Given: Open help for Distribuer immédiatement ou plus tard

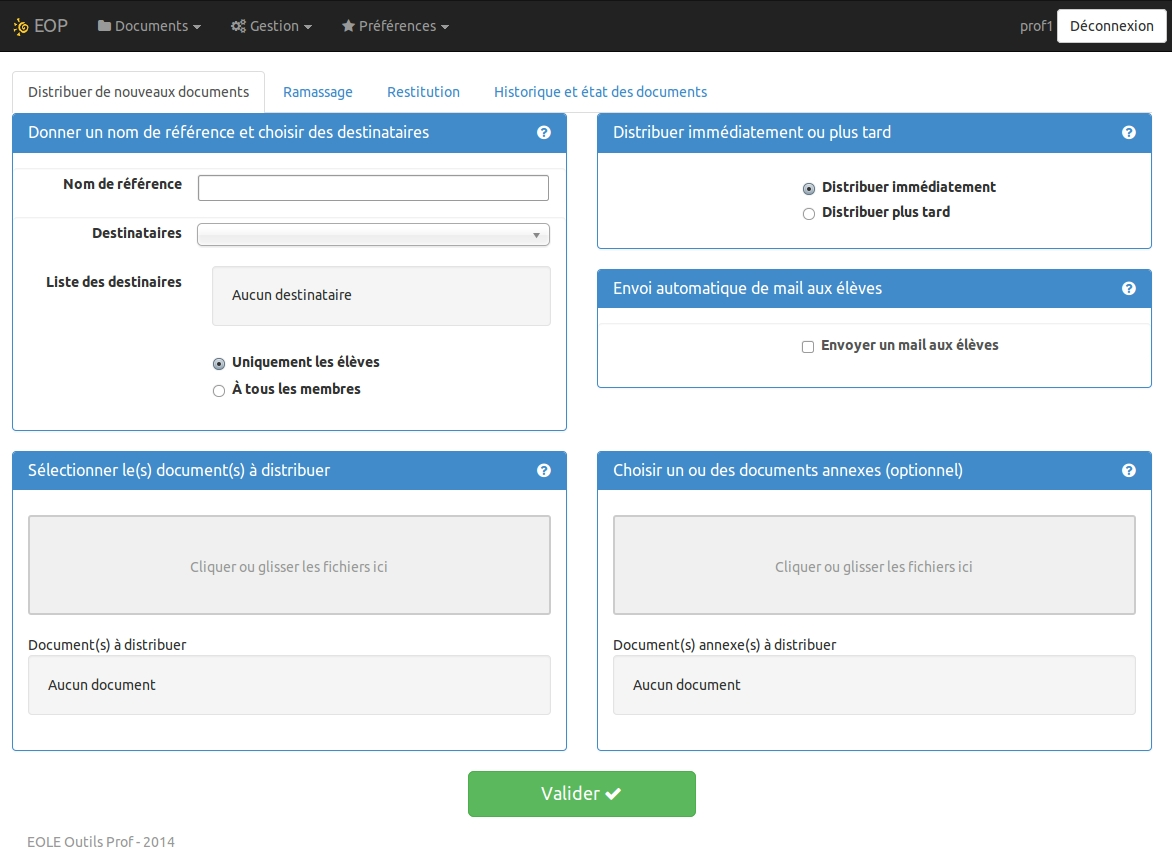Looking at the screenshot, I should tap(1129, 132).
